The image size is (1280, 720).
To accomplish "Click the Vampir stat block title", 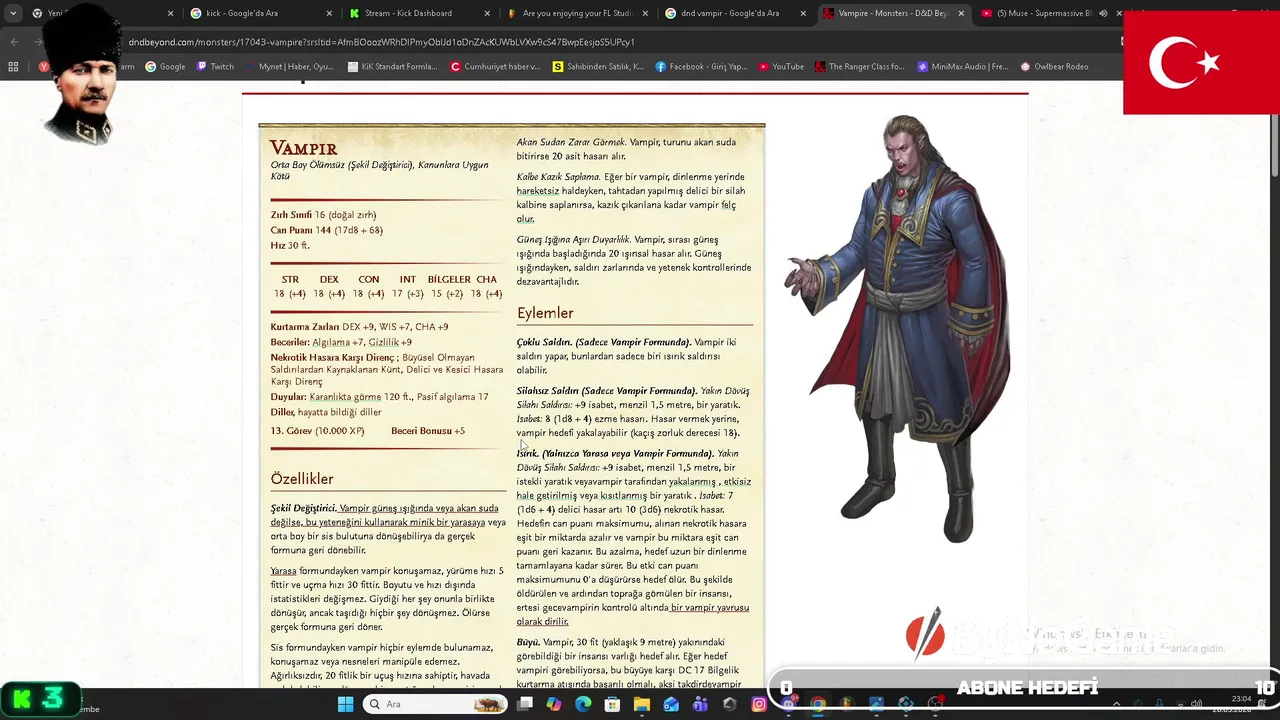I will [x=304, y=149].
